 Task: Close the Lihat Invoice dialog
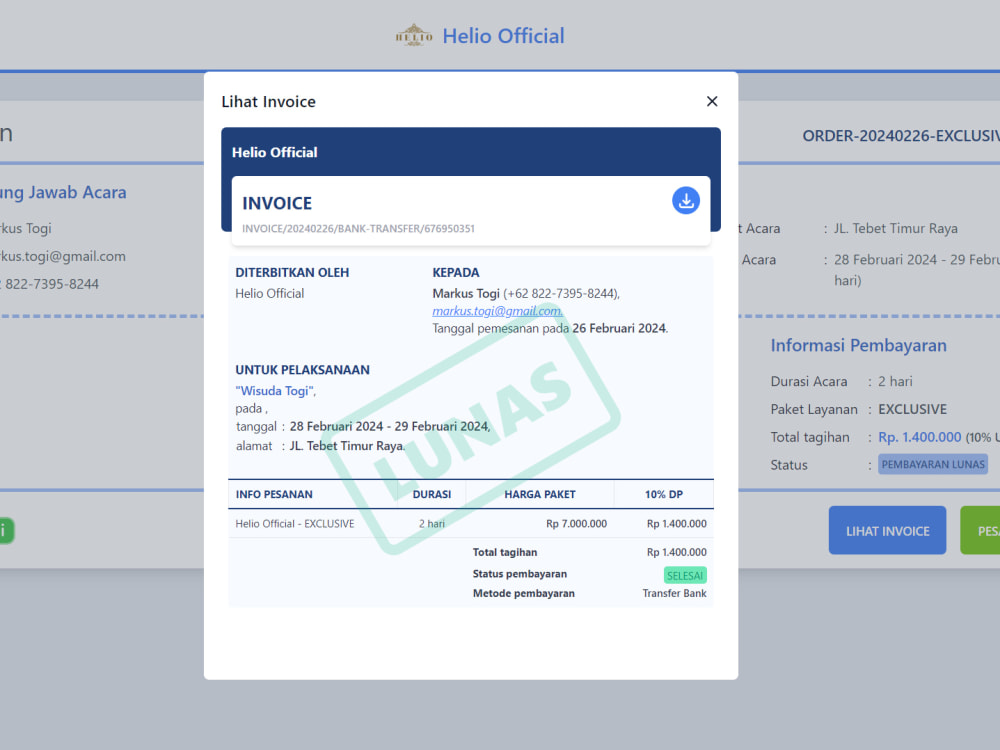coord(711,101)
